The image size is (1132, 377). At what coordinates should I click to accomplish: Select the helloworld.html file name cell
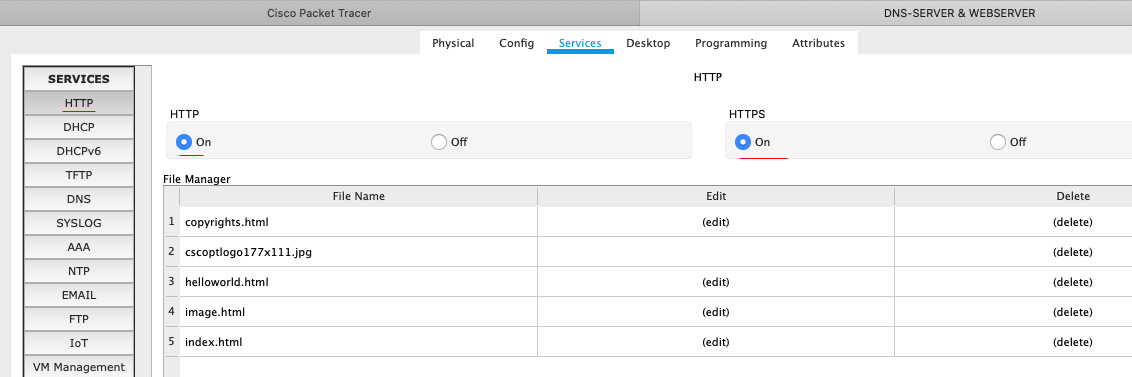pyautogui.click(x=358, y=282)
